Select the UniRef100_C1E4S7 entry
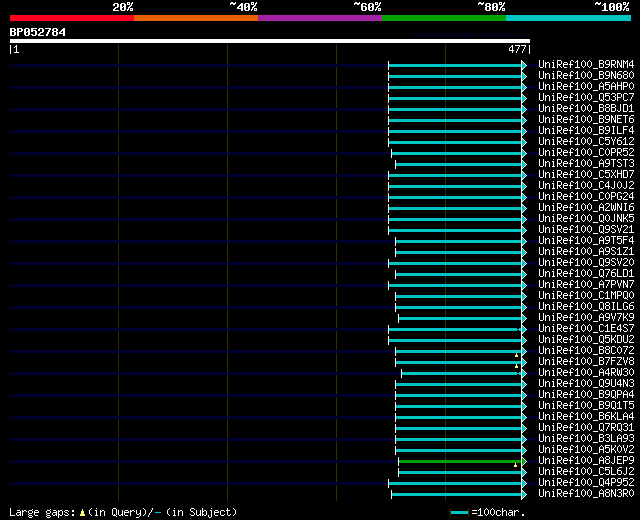This screenshot has height=520, width=640. tap(586, 329)
